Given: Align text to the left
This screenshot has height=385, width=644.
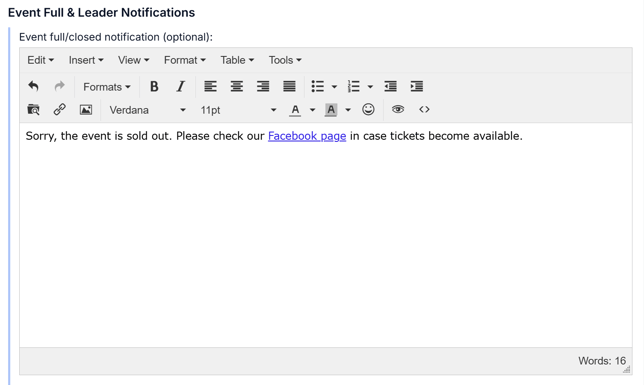Looking at the screenshot, I should click(210, 87).
